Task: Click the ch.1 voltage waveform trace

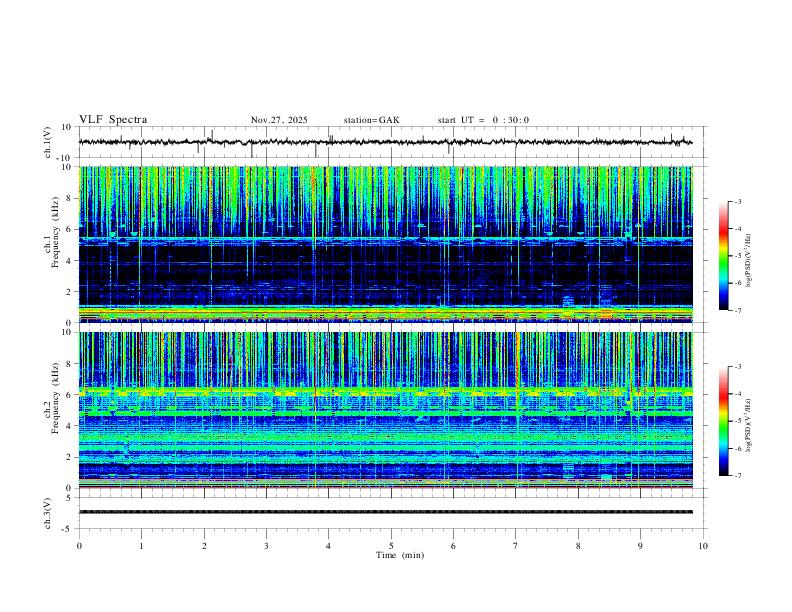Action: point(385,142)
